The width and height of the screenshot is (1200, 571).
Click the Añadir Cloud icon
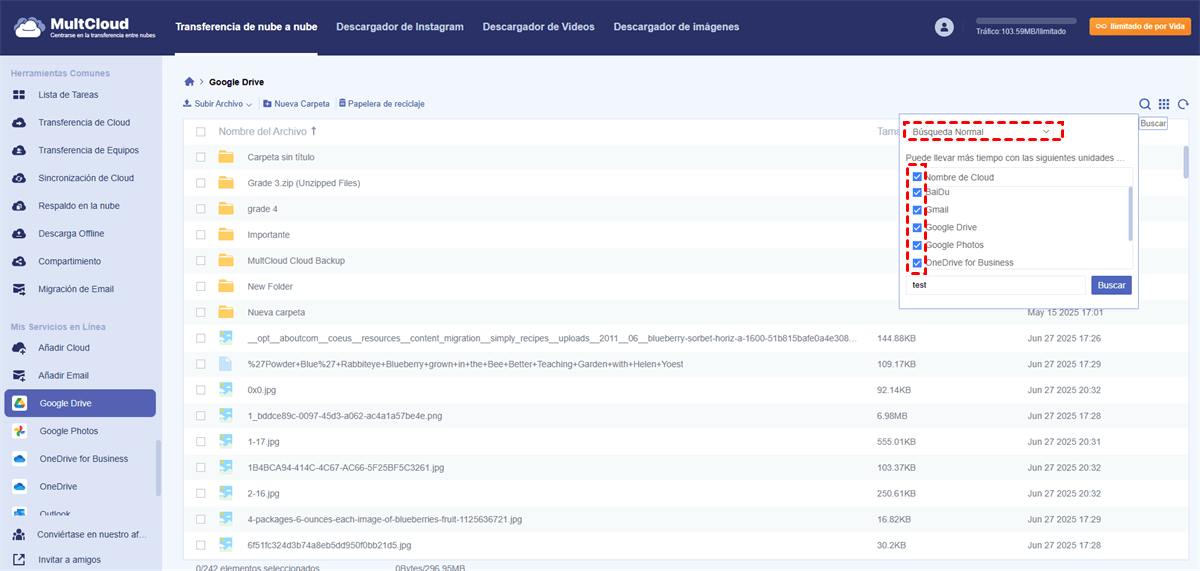pyautogui.click(x=19, y=348)
